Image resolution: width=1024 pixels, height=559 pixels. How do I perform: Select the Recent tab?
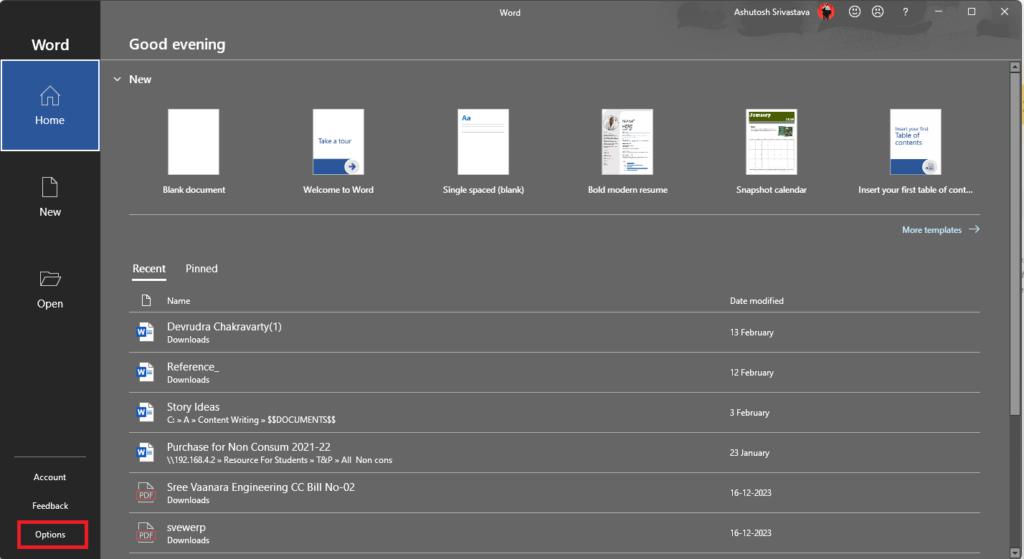pyautogui.click(x=149, y=269)
